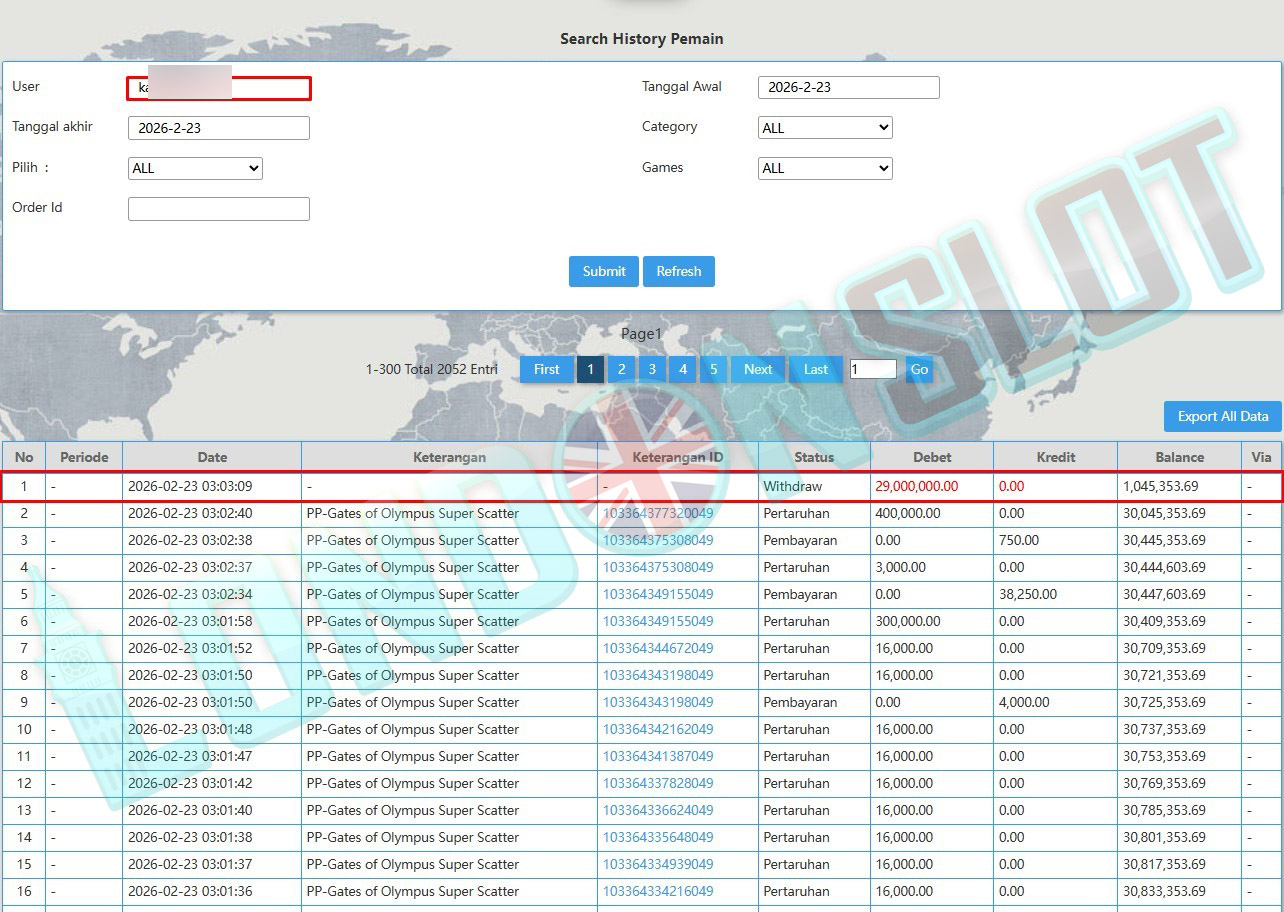
Task: Open Keterangan ID link 103364349155049 in row 6
Action: pos(658,621)
